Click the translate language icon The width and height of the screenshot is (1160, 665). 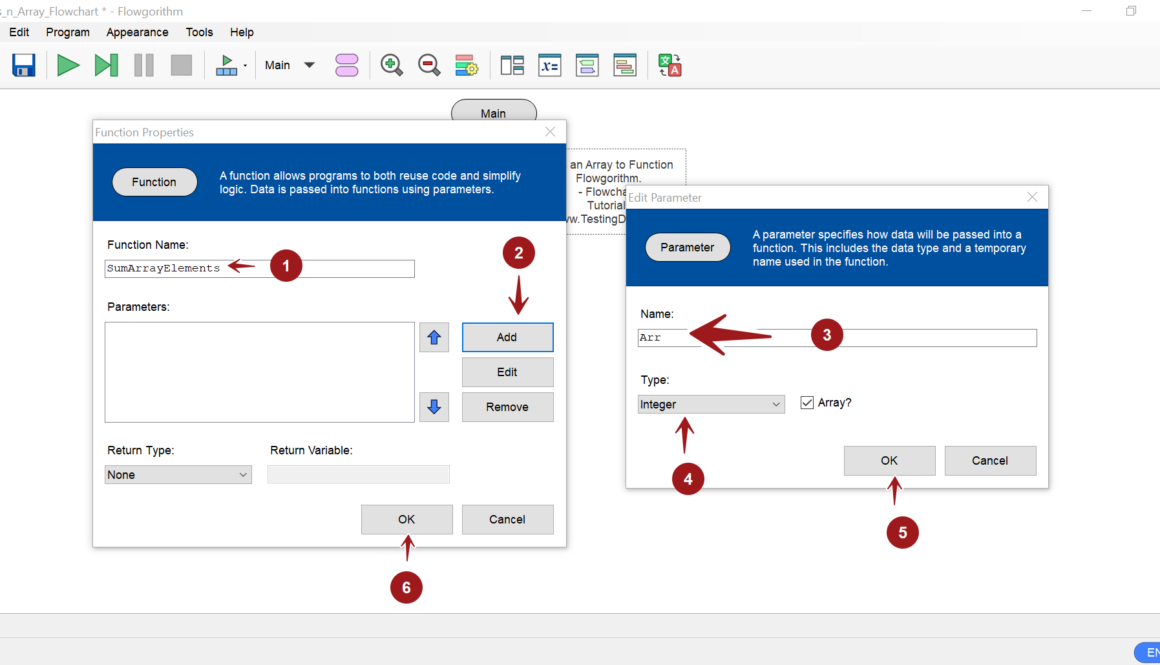(x=669, y=66)
